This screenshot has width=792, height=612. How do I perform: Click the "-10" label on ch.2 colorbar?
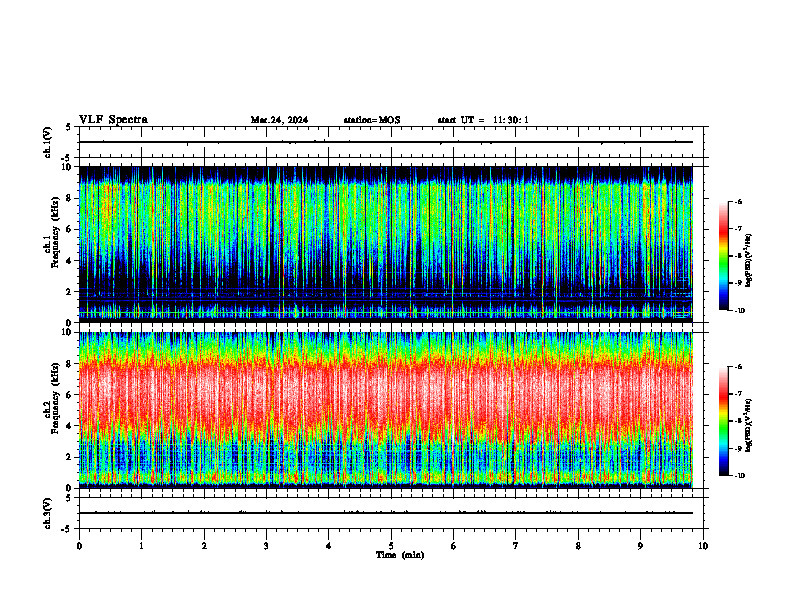[740, 476]
